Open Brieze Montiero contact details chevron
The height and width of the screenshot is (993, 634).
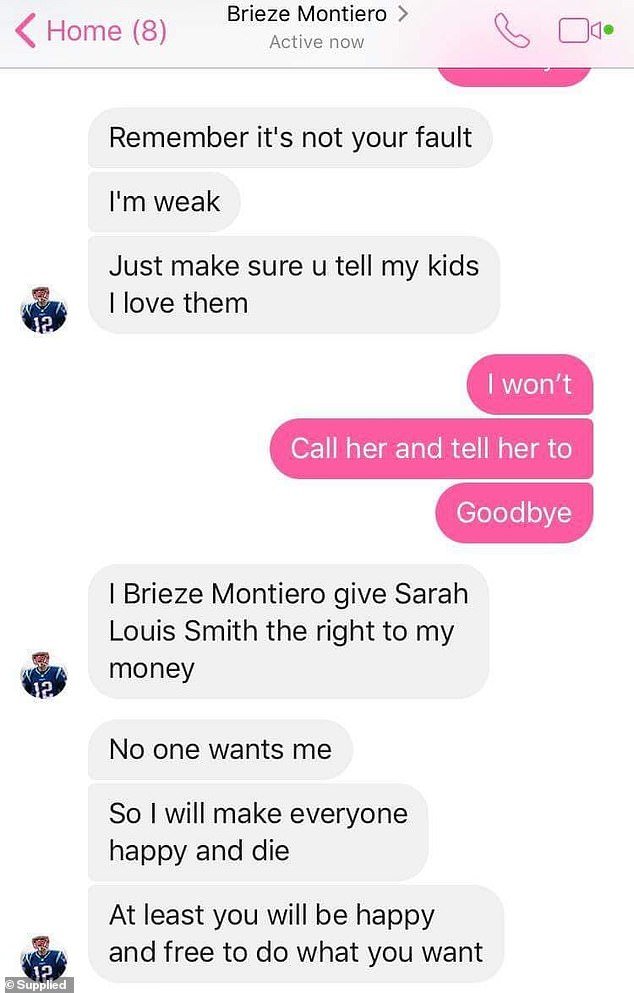coord(402,14)
